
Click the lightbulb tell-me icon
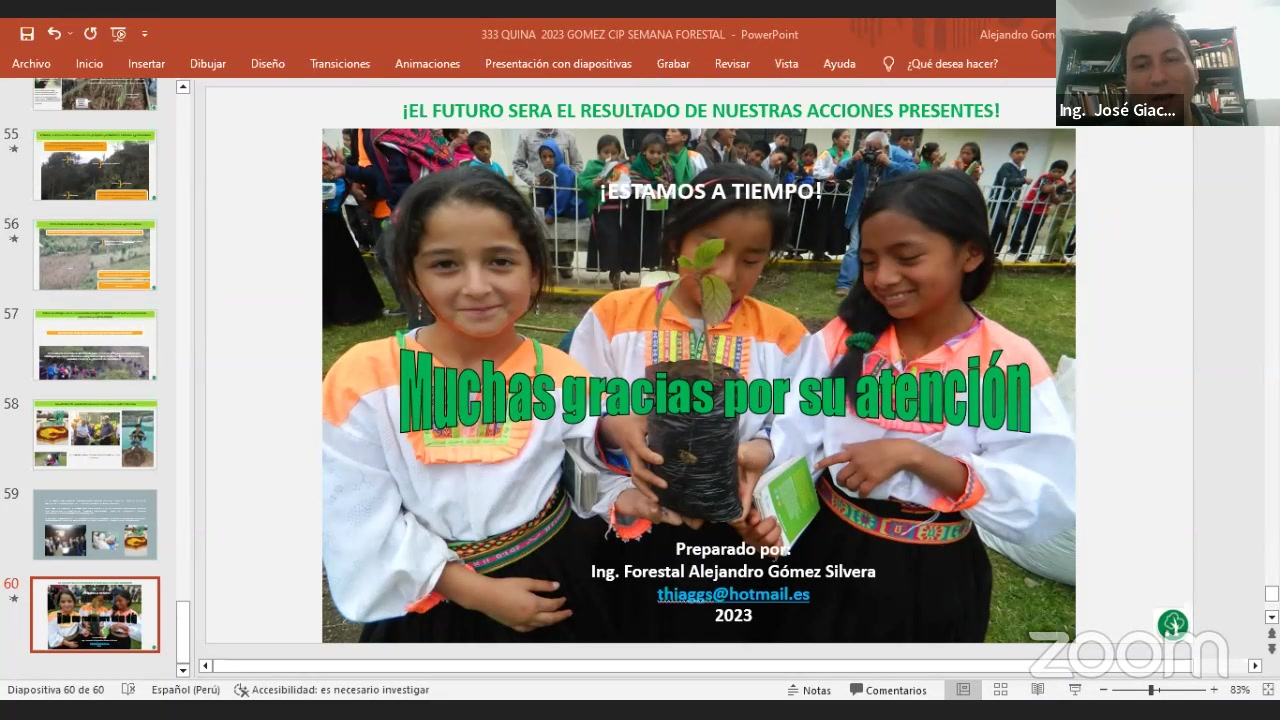click(888, 64)
